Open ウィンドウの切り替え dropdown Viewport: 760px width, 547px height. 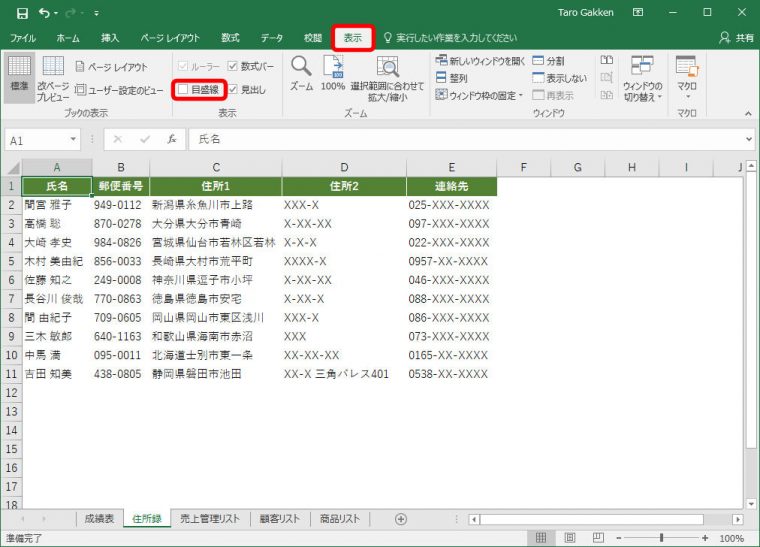[x=643, y=78]
